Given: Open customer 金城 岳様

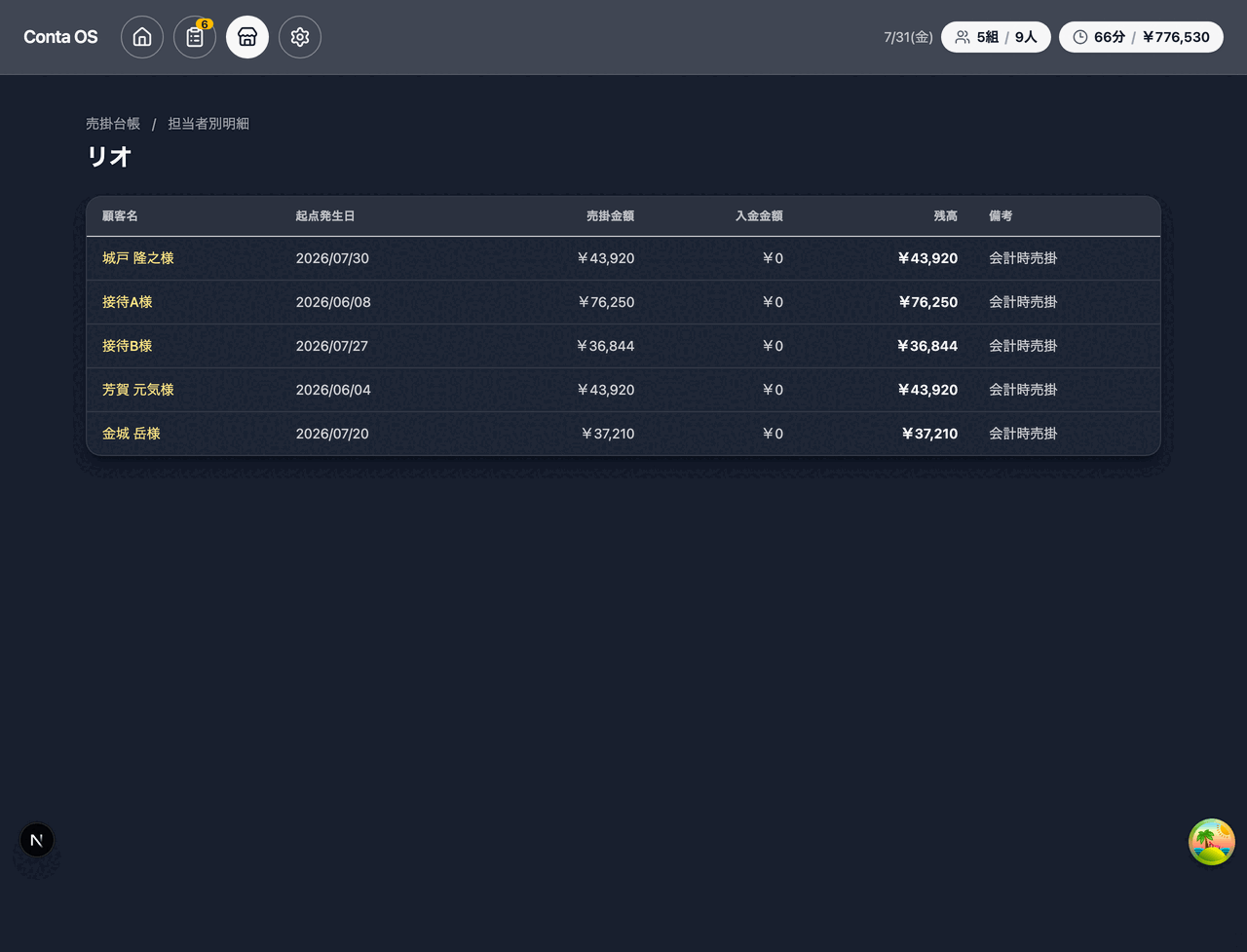Looking at the screenshot, I should [132, 434].
